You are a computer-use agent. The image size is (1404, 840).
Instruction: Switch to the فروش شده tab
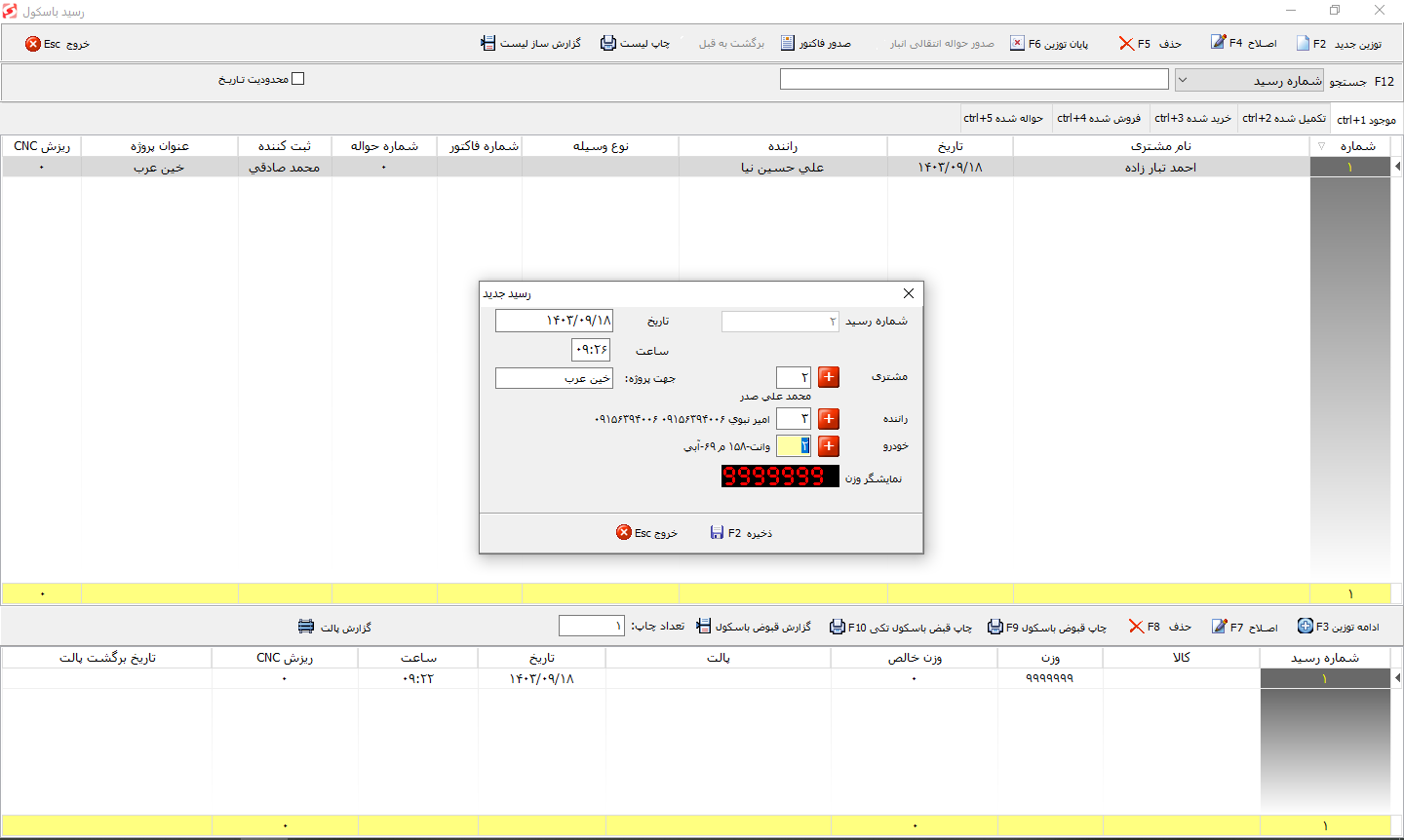(1099, 118)
